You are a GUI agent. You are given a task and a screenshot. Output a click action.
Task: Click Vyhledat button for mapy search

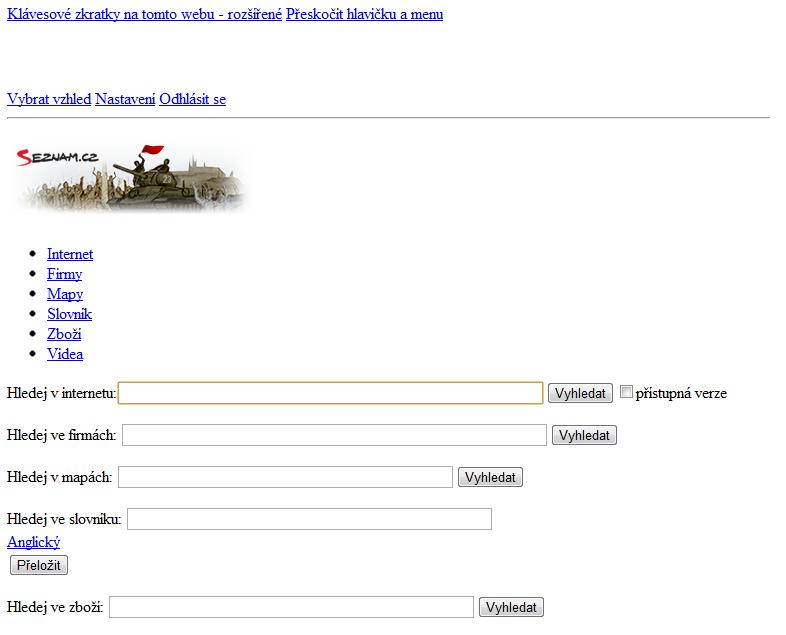(x=490, y=477)
